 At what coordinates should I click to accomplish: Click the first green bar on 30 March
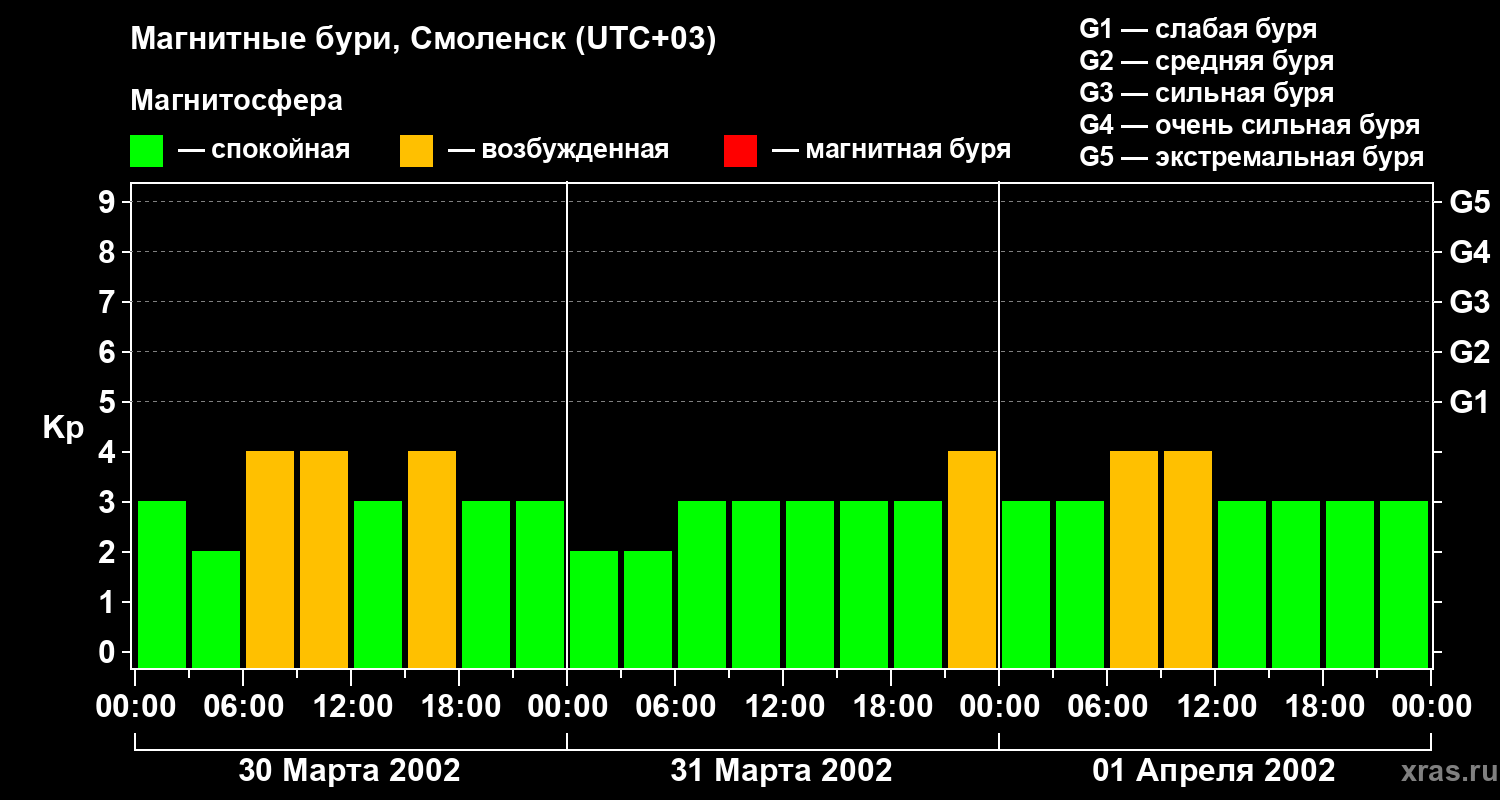162,584
